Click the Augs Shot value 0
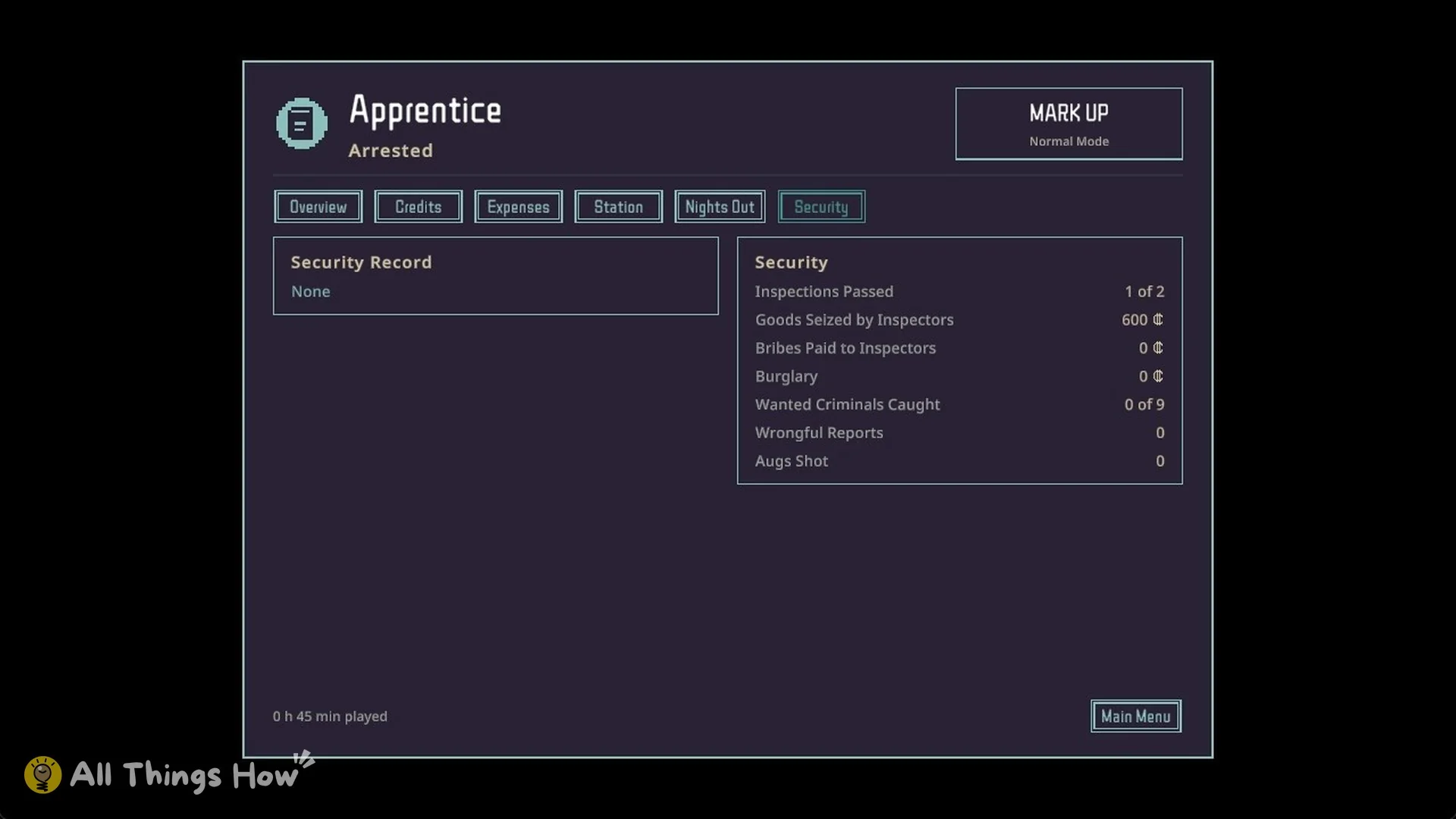Viewport: 1456px width, 819px height. coord(1160,461)
